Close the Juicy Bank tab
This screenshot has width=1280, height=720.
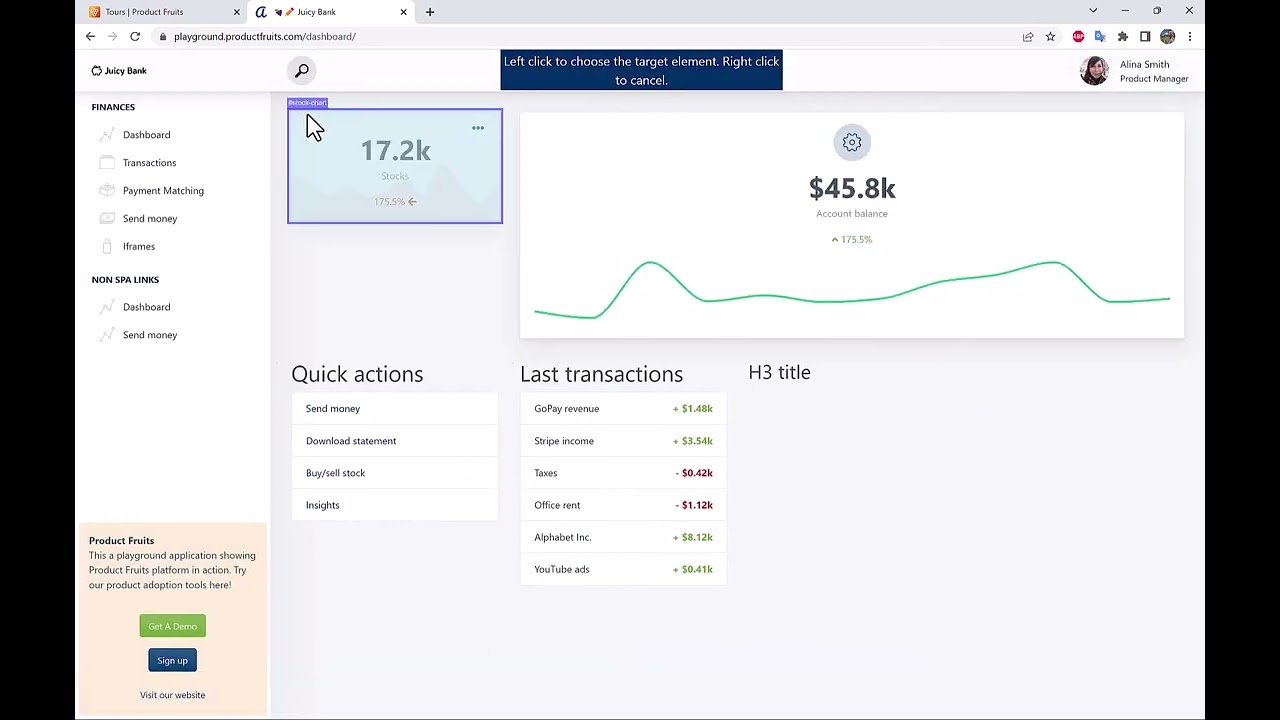(404, 12)
